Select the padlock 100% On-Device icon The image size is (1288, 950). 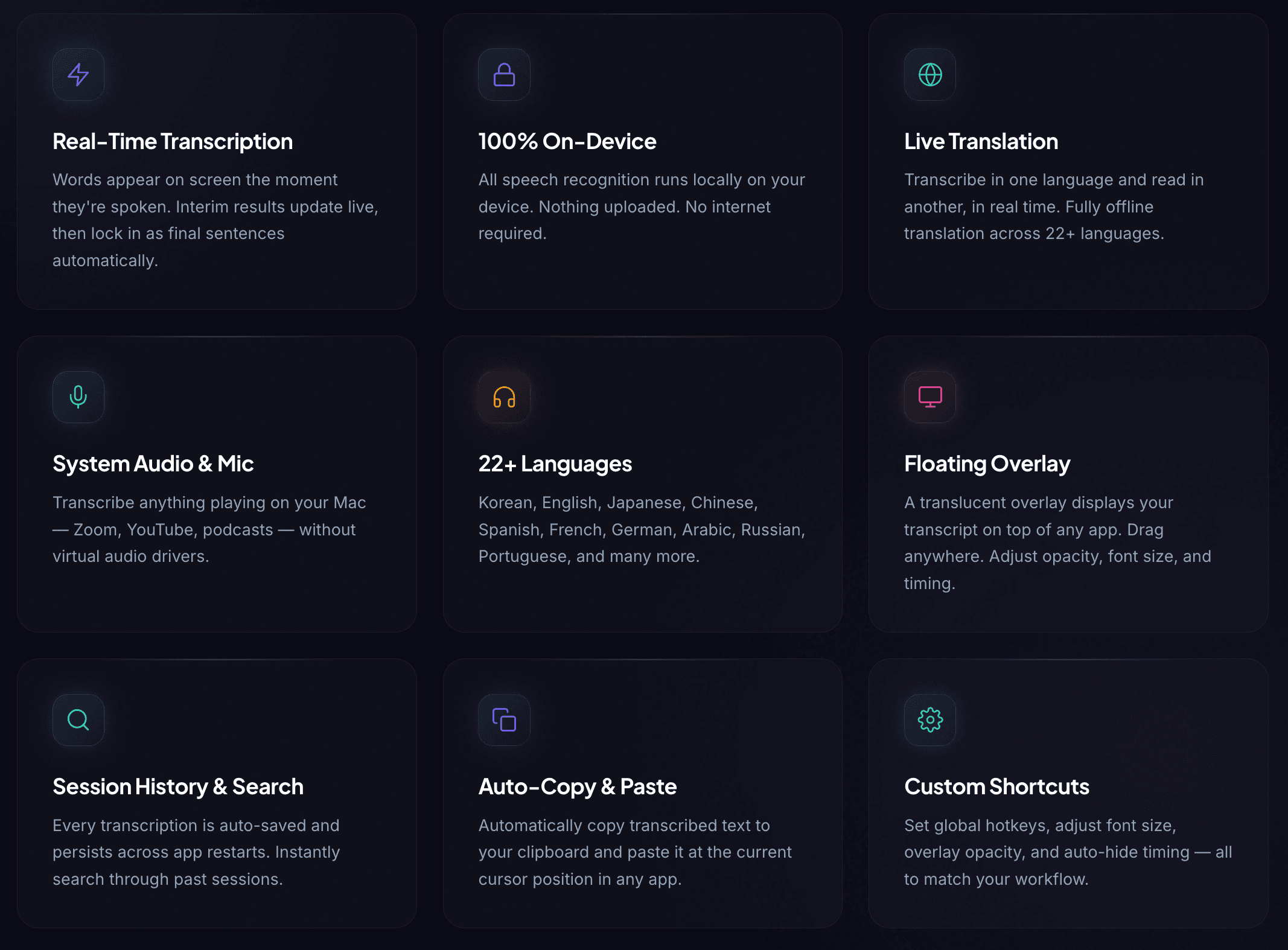pyautogui.click(x=504, y=75)
